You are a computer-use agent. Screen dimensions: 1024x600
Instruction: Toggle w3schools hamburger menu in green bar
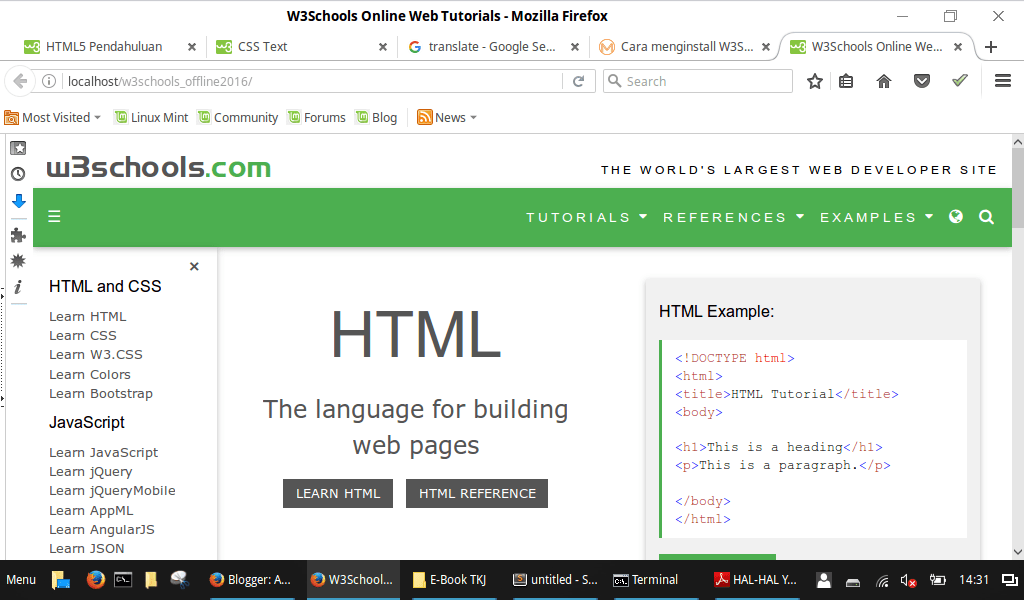point(54,216)
